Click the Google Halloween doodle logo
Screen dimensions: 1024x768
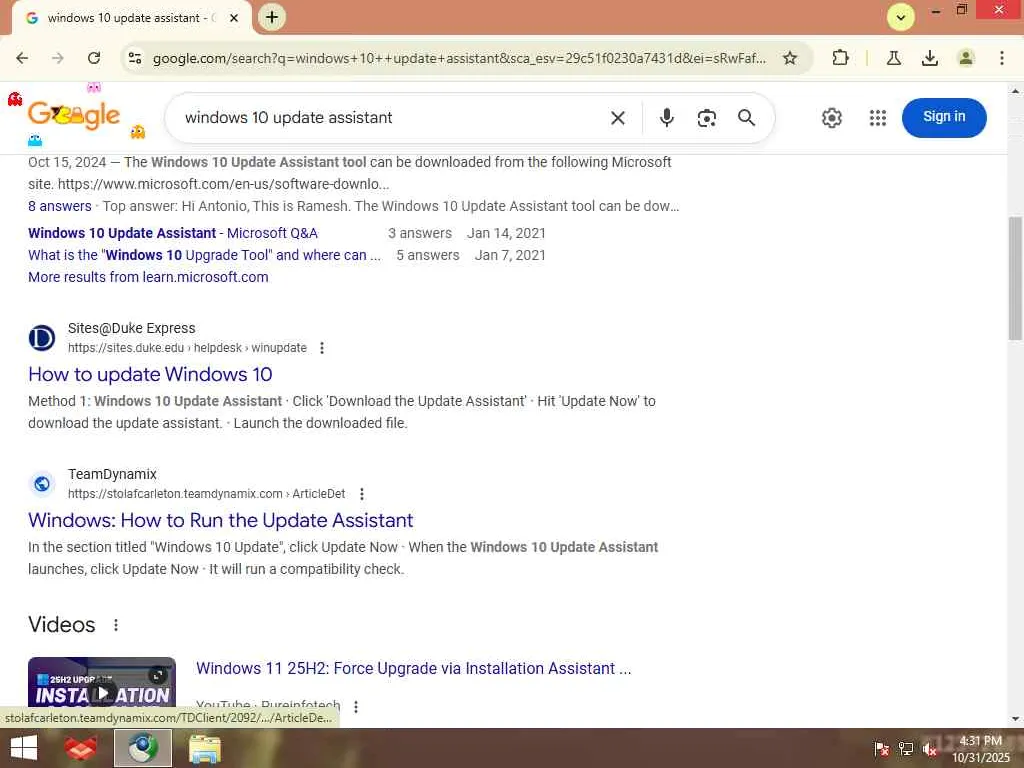(x=74, y=116)
